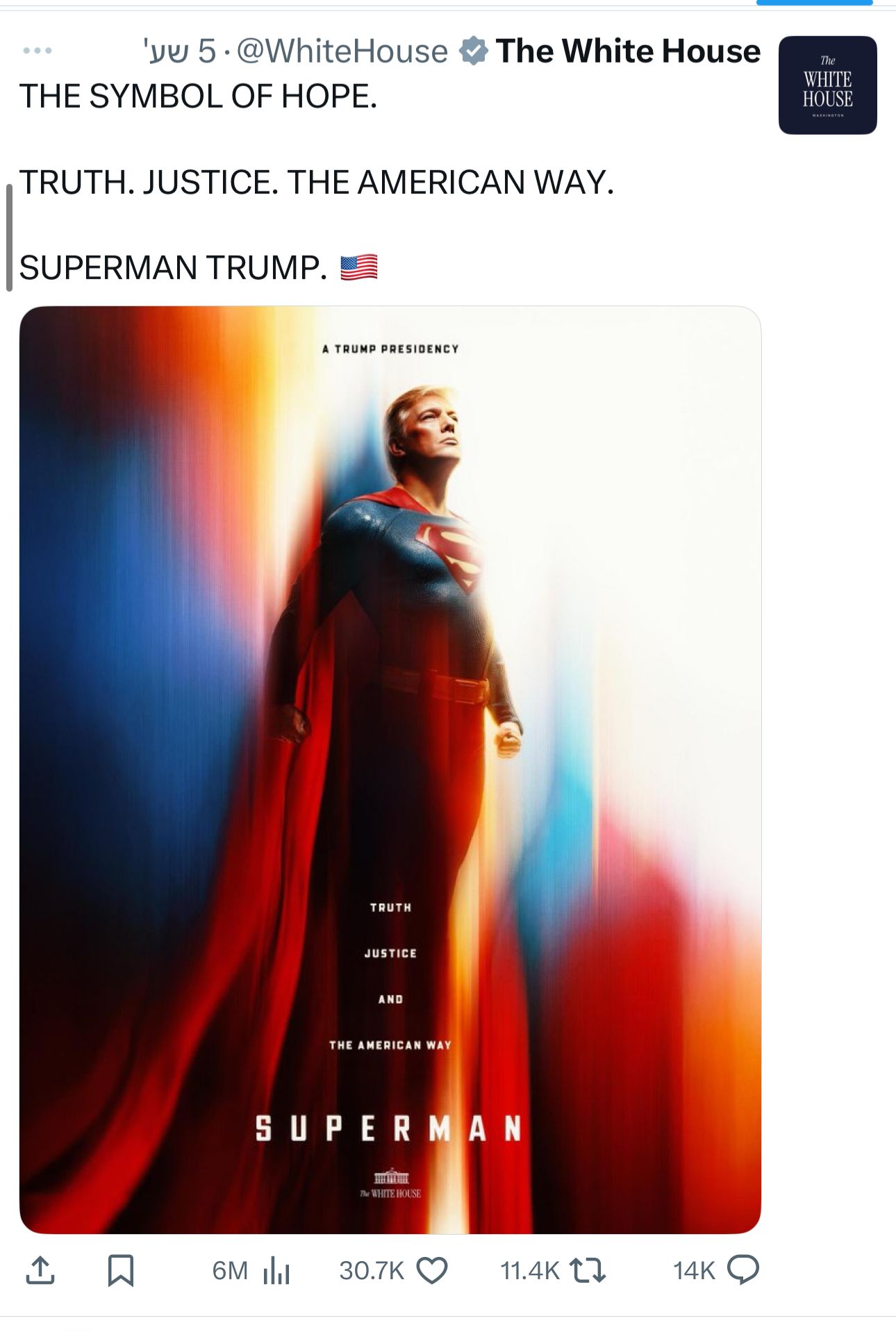This screenshot has height=1332, width=896.
Task: Open the three-dot more options menu
Action: pos(38,51)
